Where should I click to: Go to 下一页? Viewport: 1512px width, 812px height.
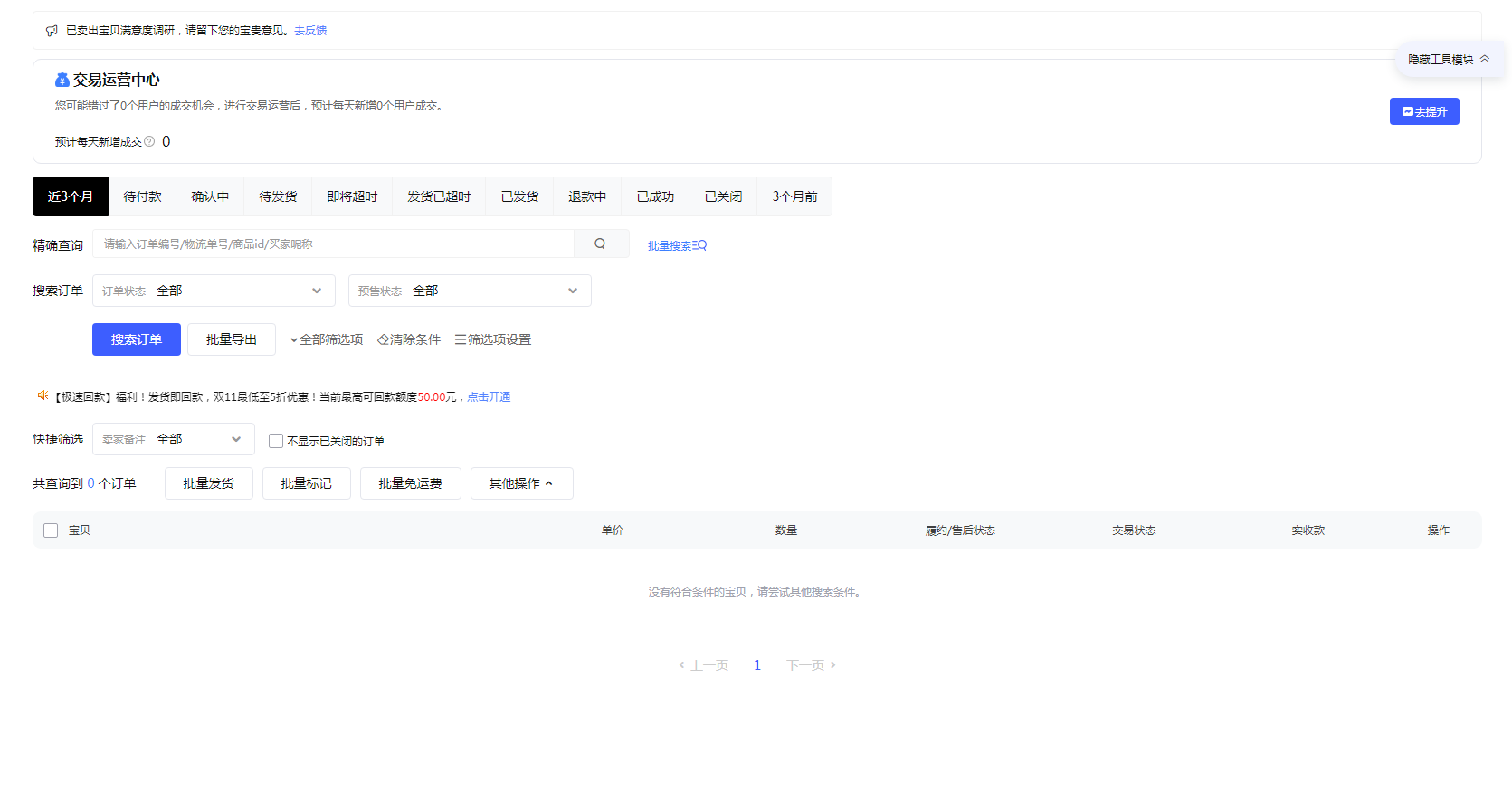812,665
